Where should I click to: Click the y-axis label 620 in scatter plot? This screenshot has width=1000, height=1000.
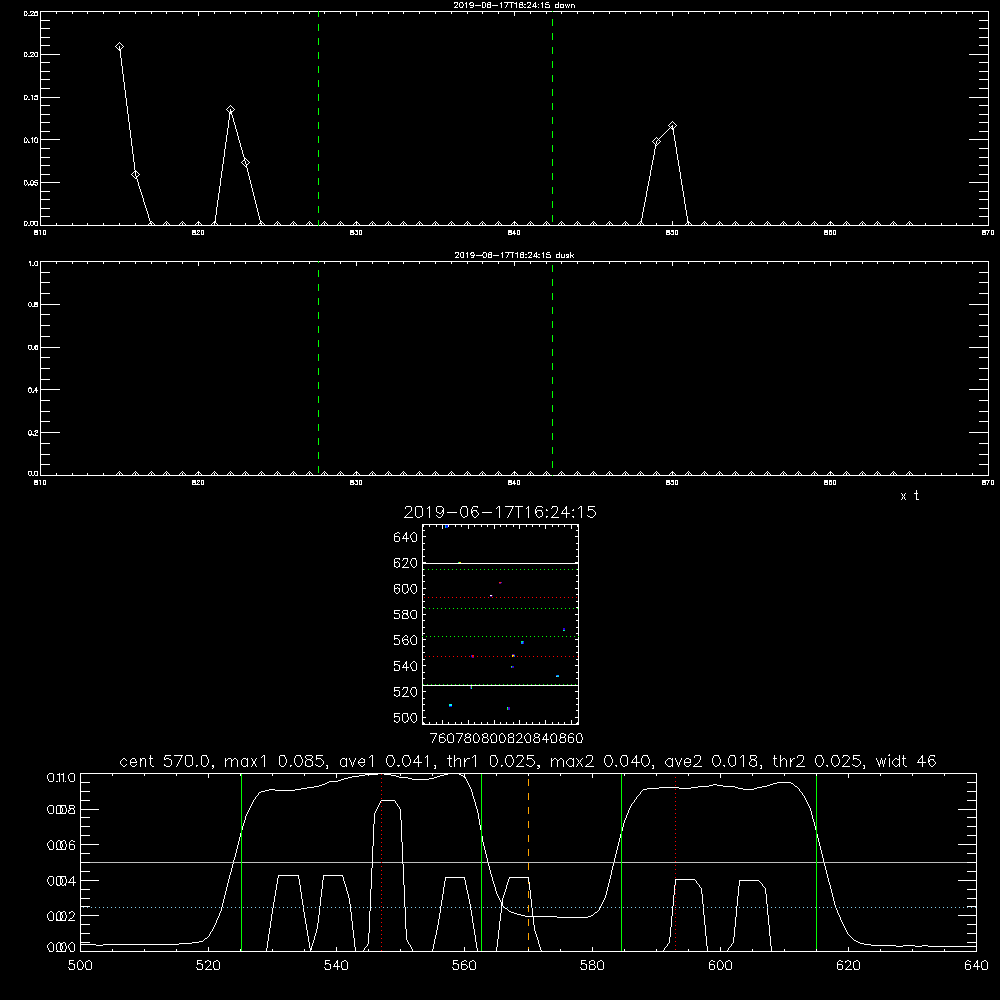coord(406,563)
